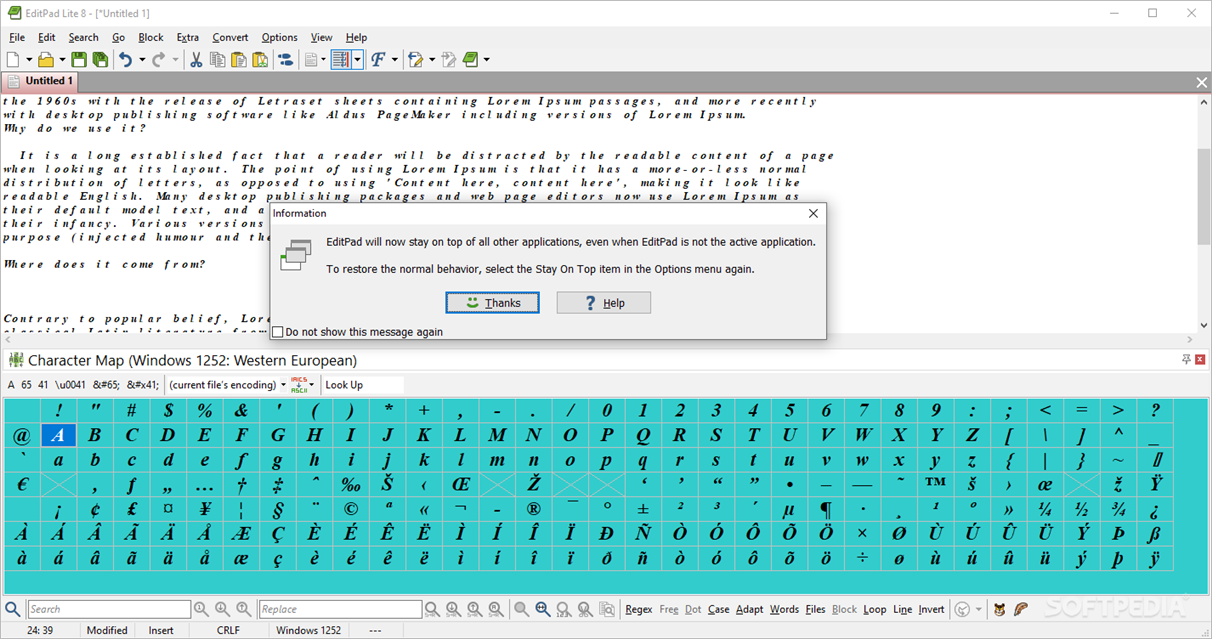Expand the Open file dropdown arrow
Image resolution: width=1212 pixels, height=639 pixels.
coord(61,59)
